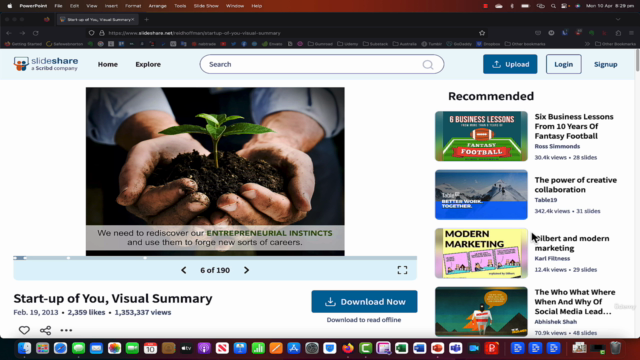
Task: Open the three-dot more options menu
Action: point(66,330)
